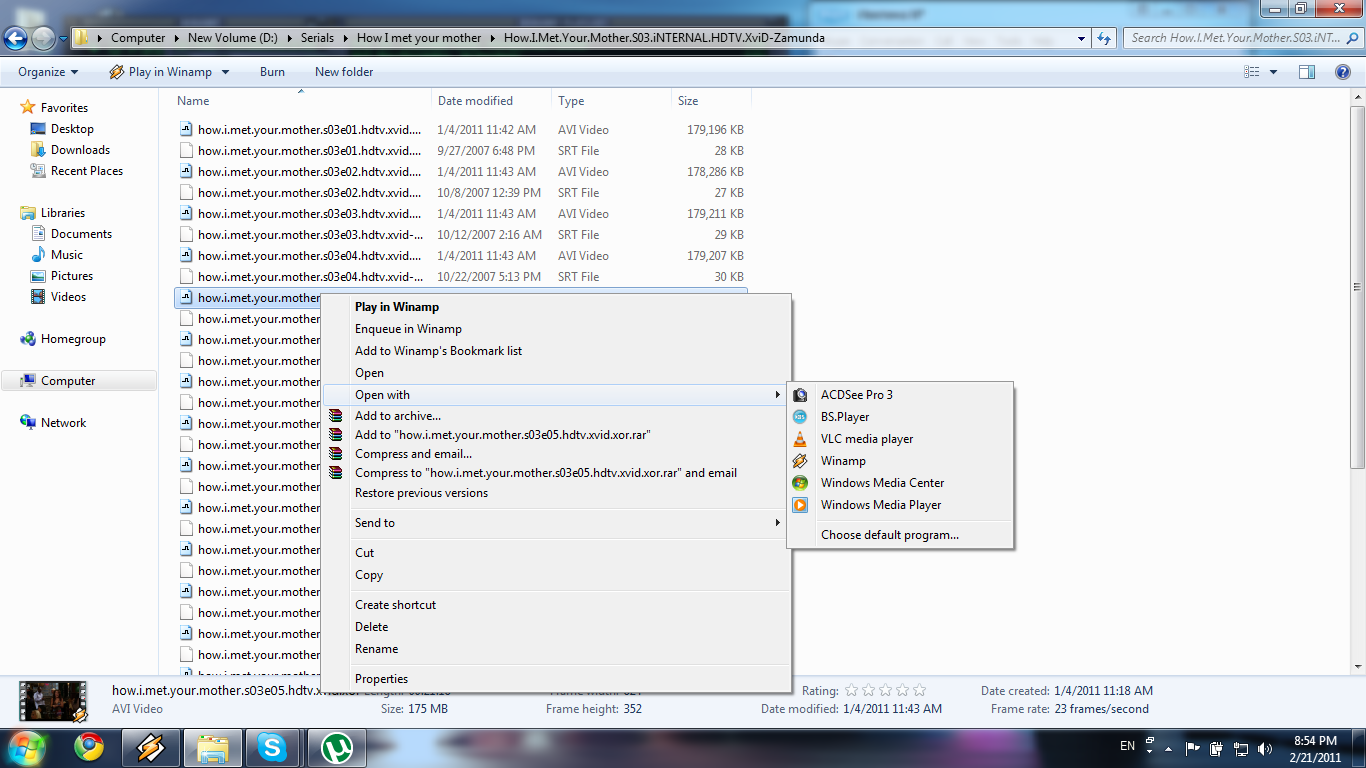Click the Burn toolbar button
This screenshot has height=768, width=1366.
(272, 72)
